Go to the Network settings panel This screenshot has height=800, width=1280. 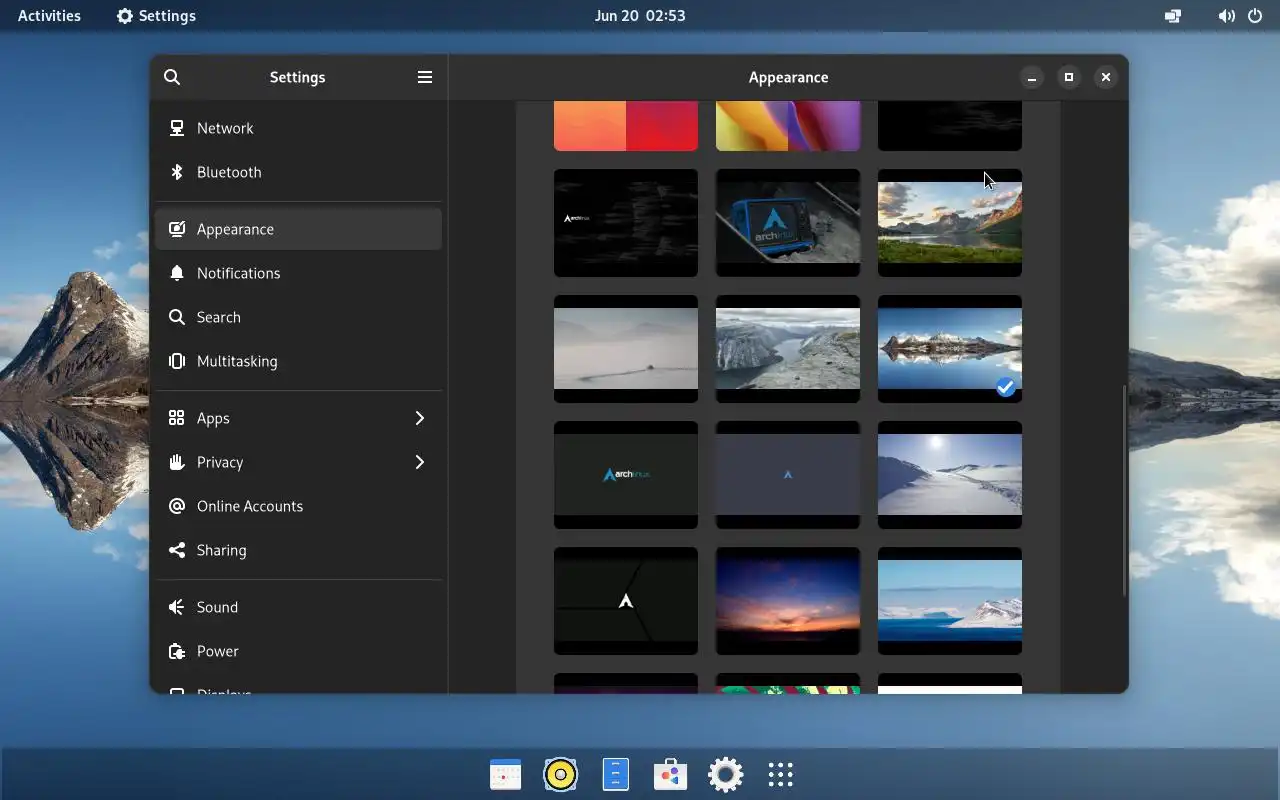298,128
